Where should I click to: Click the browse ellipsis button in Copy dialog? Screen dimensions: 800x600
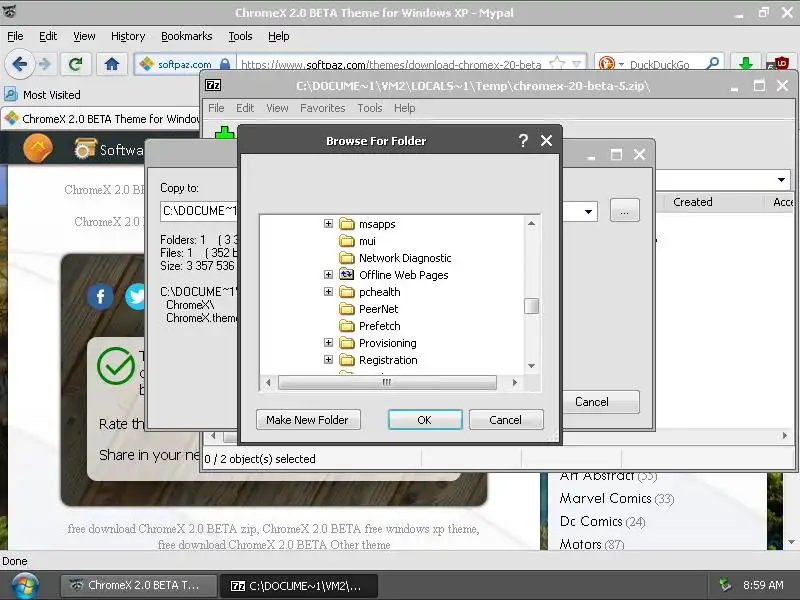tap(624, 210)
